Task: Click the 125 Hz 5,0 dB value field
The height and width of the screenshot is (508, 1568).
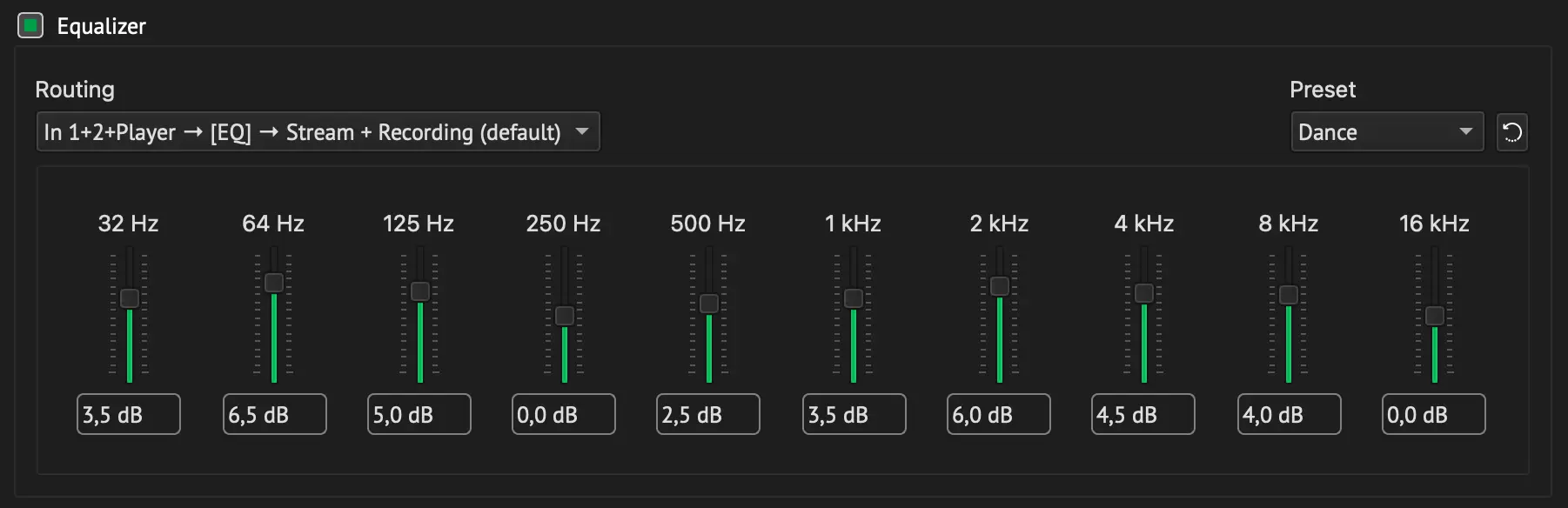Action: point(419,414)
